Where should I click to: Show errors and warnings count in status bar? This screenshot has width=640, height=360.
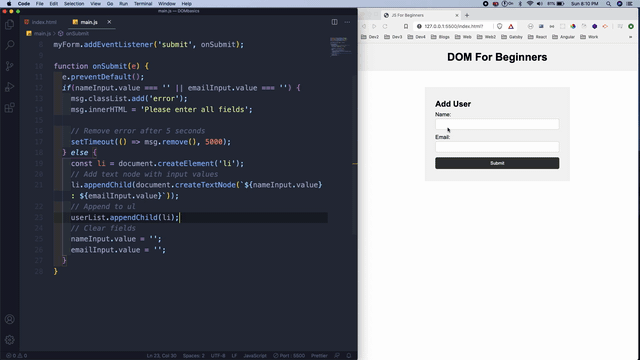pos(17,356)
